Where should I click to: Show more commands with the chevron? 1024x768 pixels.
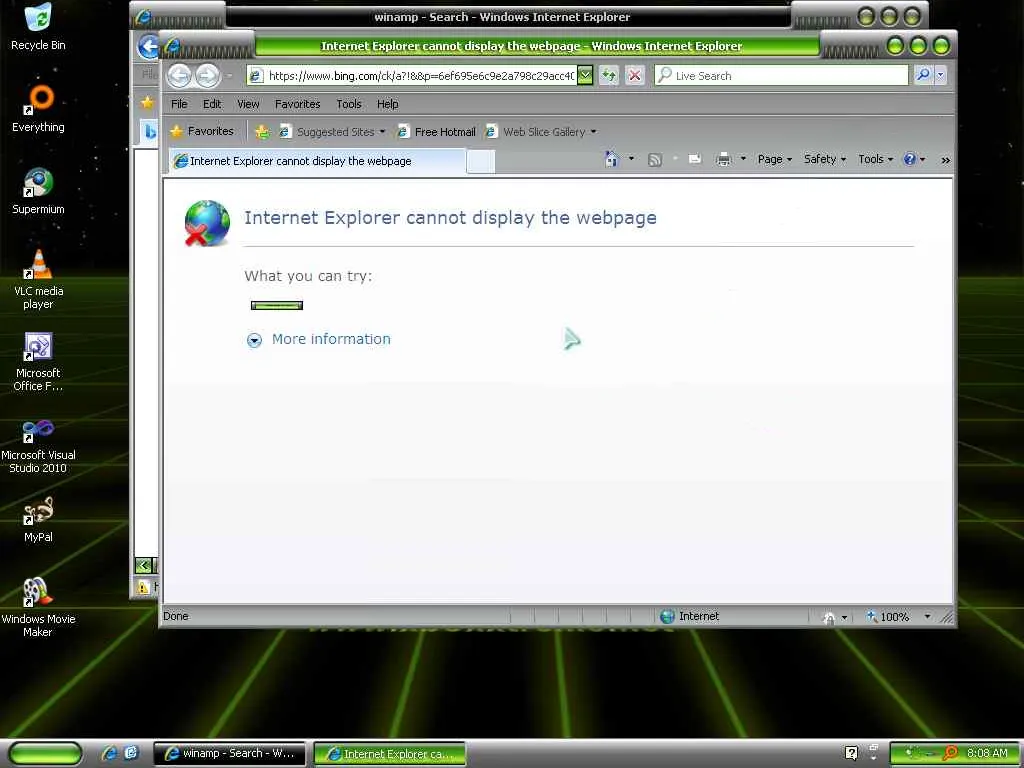(x=945, y=160)
